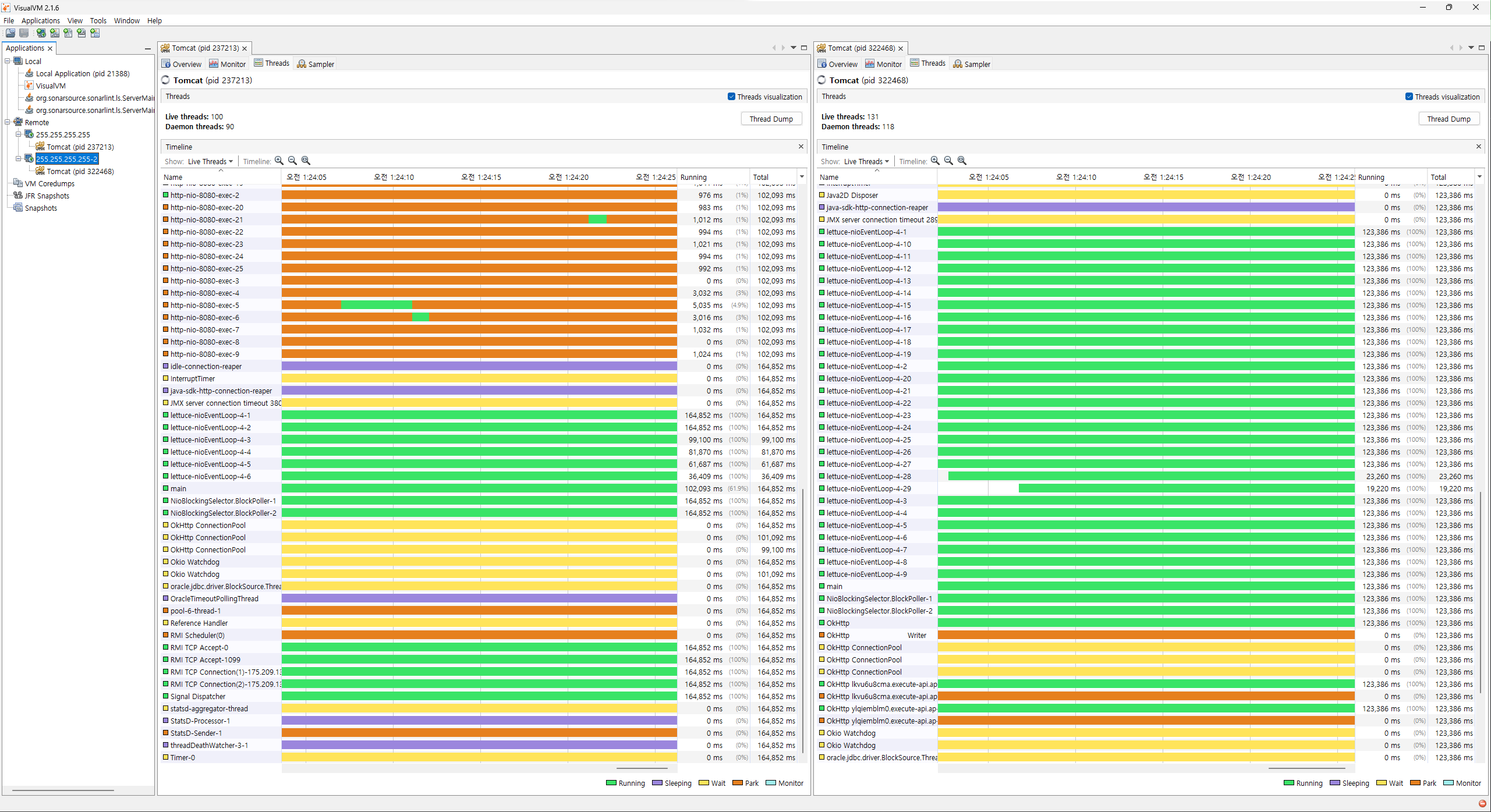
Task: Open right Show Live Threads dropdown
Action: (866, 161)
